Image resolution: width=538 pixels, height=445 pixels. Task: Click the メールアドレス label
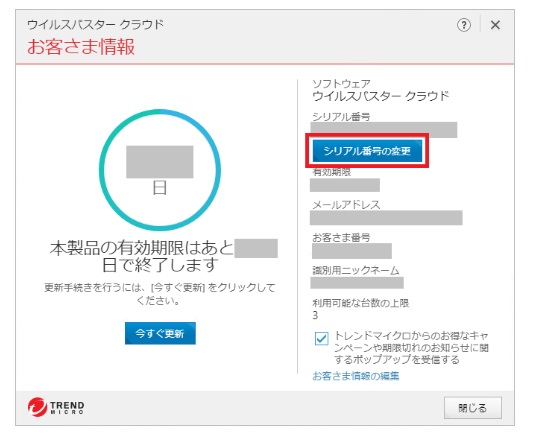coord(346,204)
